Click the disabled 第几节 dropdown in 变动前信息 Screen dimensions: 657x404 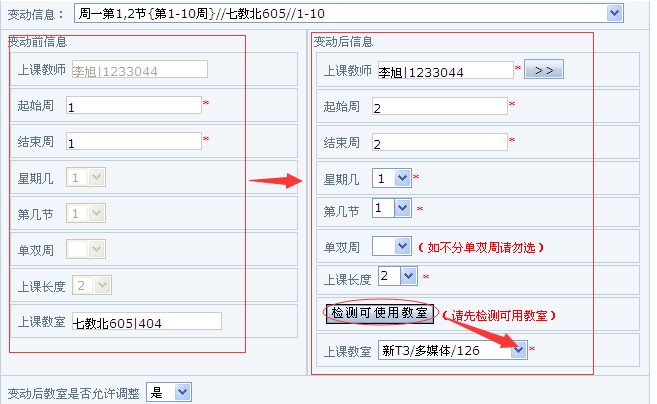(x=86, y=213)
